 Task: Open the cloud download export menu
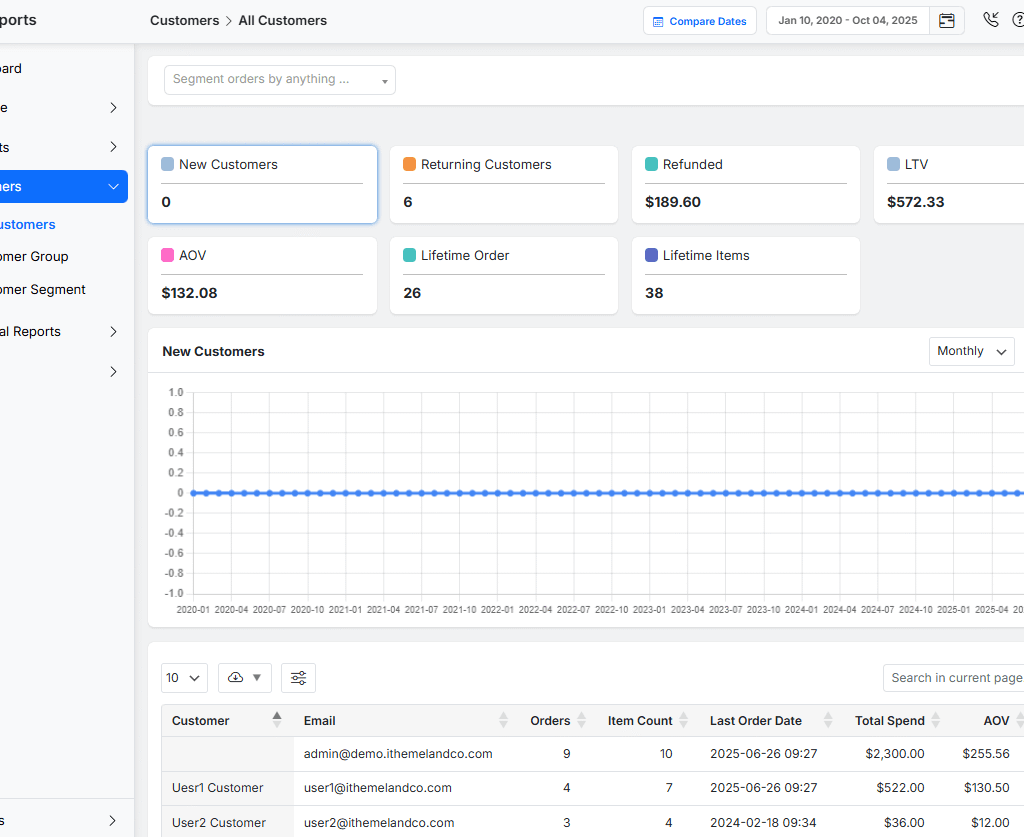[x=244, y=678]
